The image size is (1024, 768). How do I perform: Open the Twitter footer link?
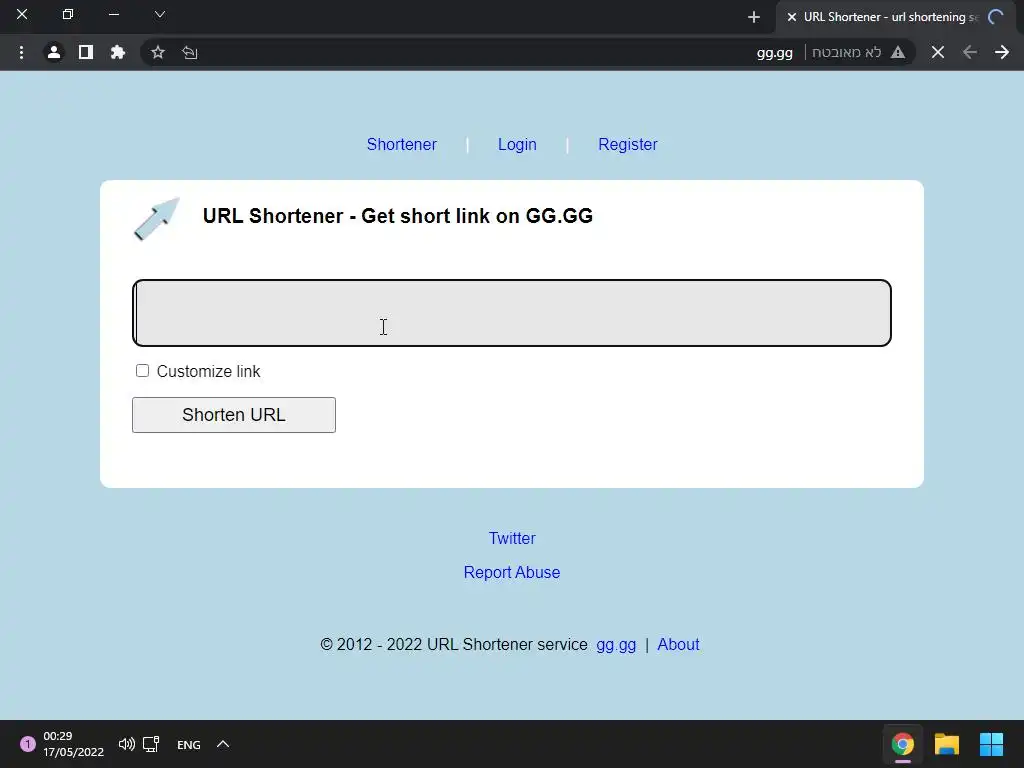pyautogui.click(x=512, y=538)
